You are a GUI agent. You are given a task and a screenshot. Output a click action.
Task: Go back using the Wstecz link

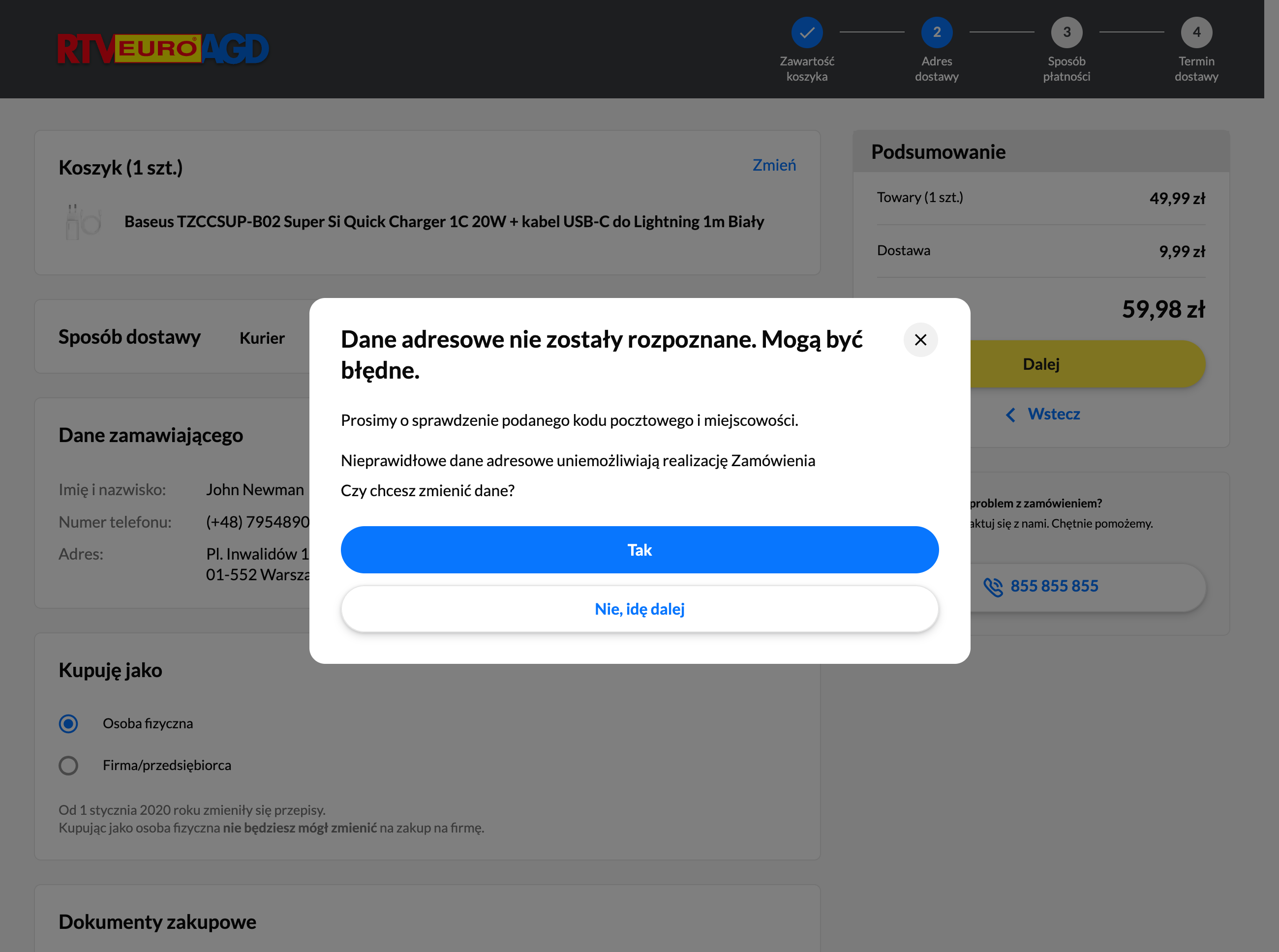(1053, 414)
